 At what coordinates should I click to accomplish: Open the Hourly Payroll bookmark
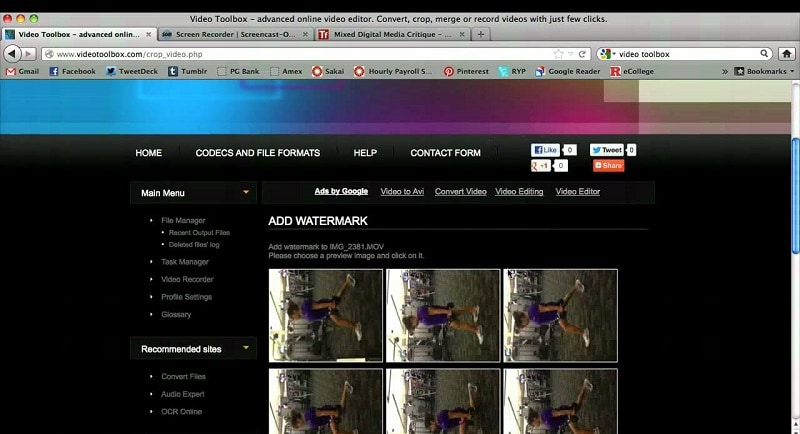point(393,71)
